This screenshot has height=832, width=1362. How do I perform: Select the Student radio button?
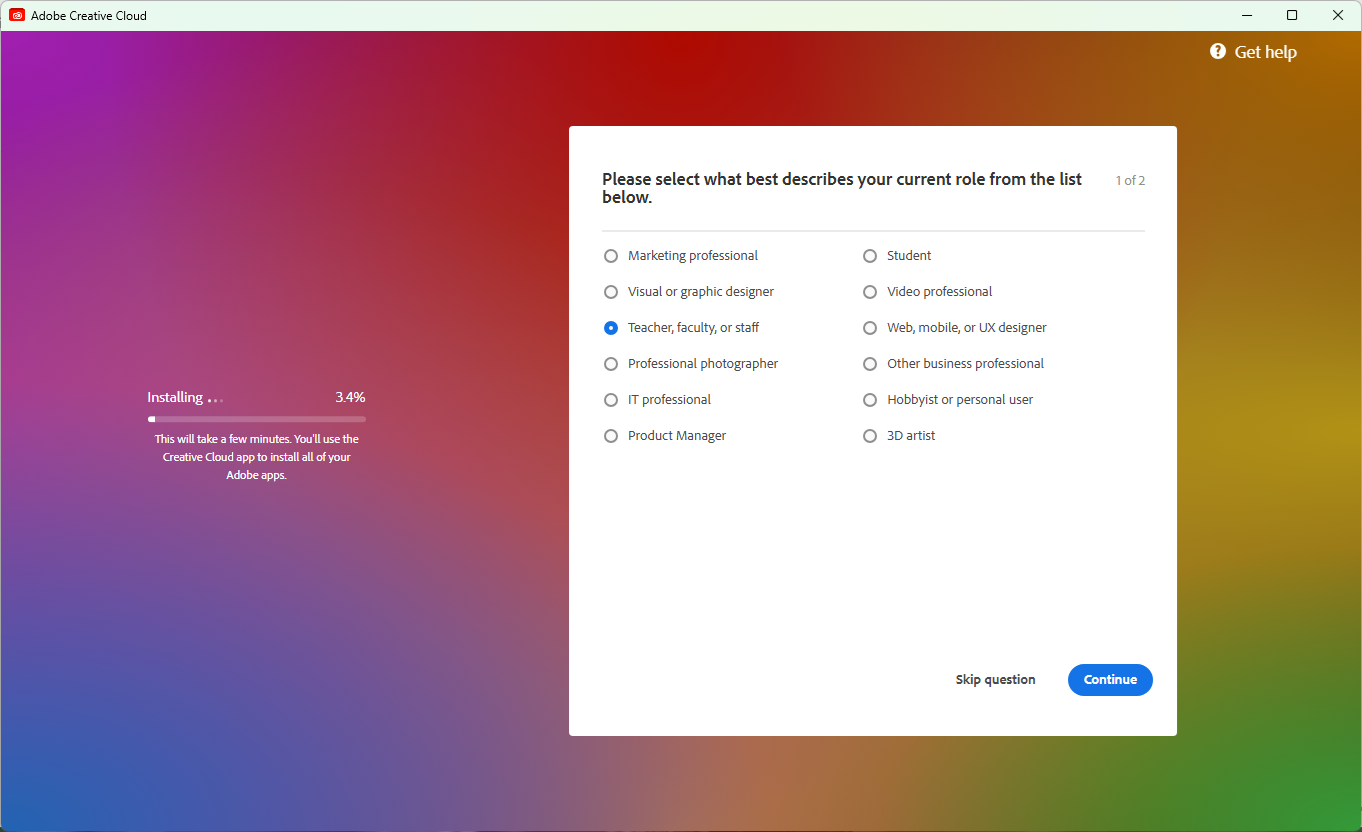coord(870,256)
